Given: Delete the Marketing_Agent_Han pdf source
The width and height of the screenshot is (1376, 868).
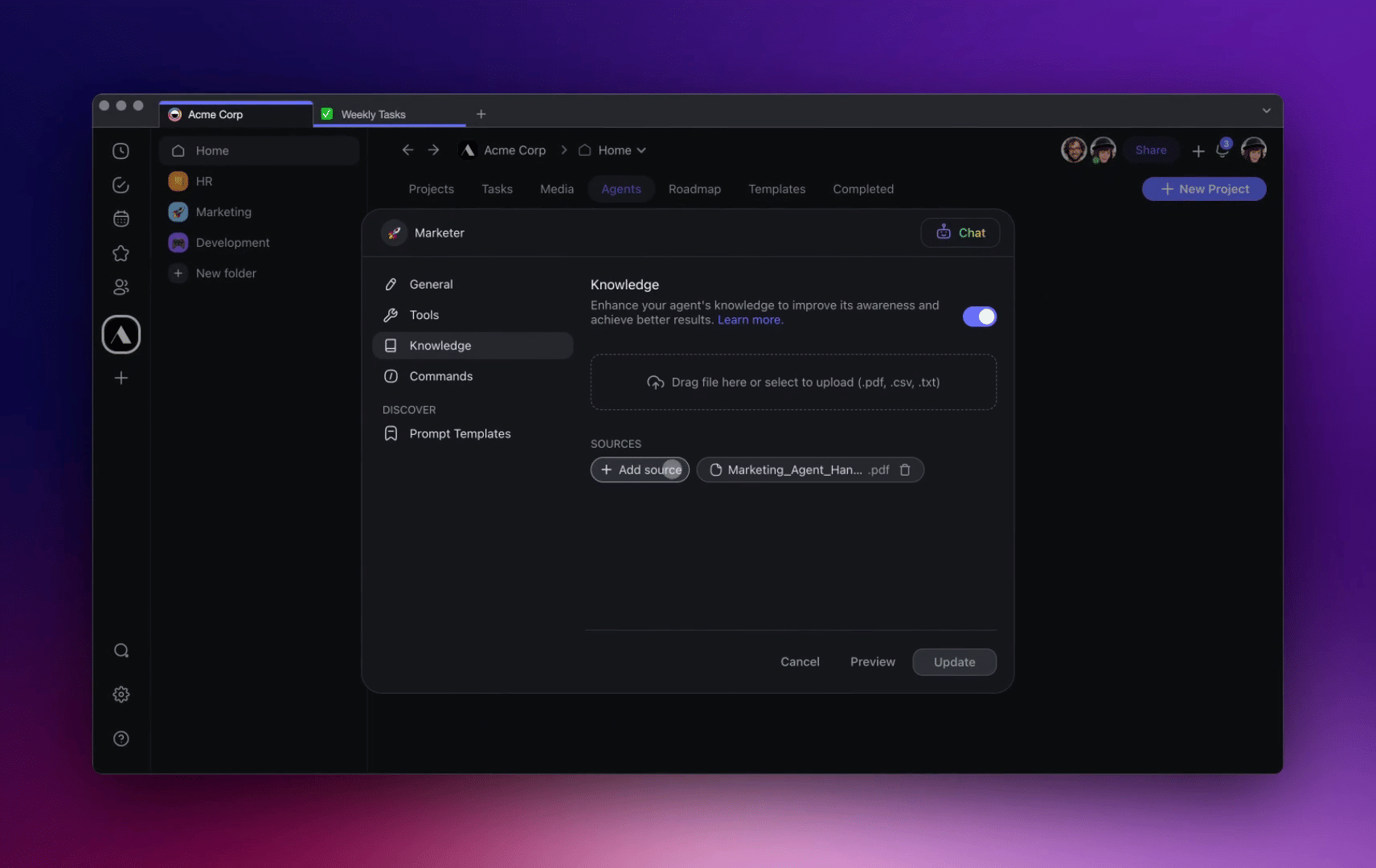Looking at the screenshot, I should [x=905, y=470].
